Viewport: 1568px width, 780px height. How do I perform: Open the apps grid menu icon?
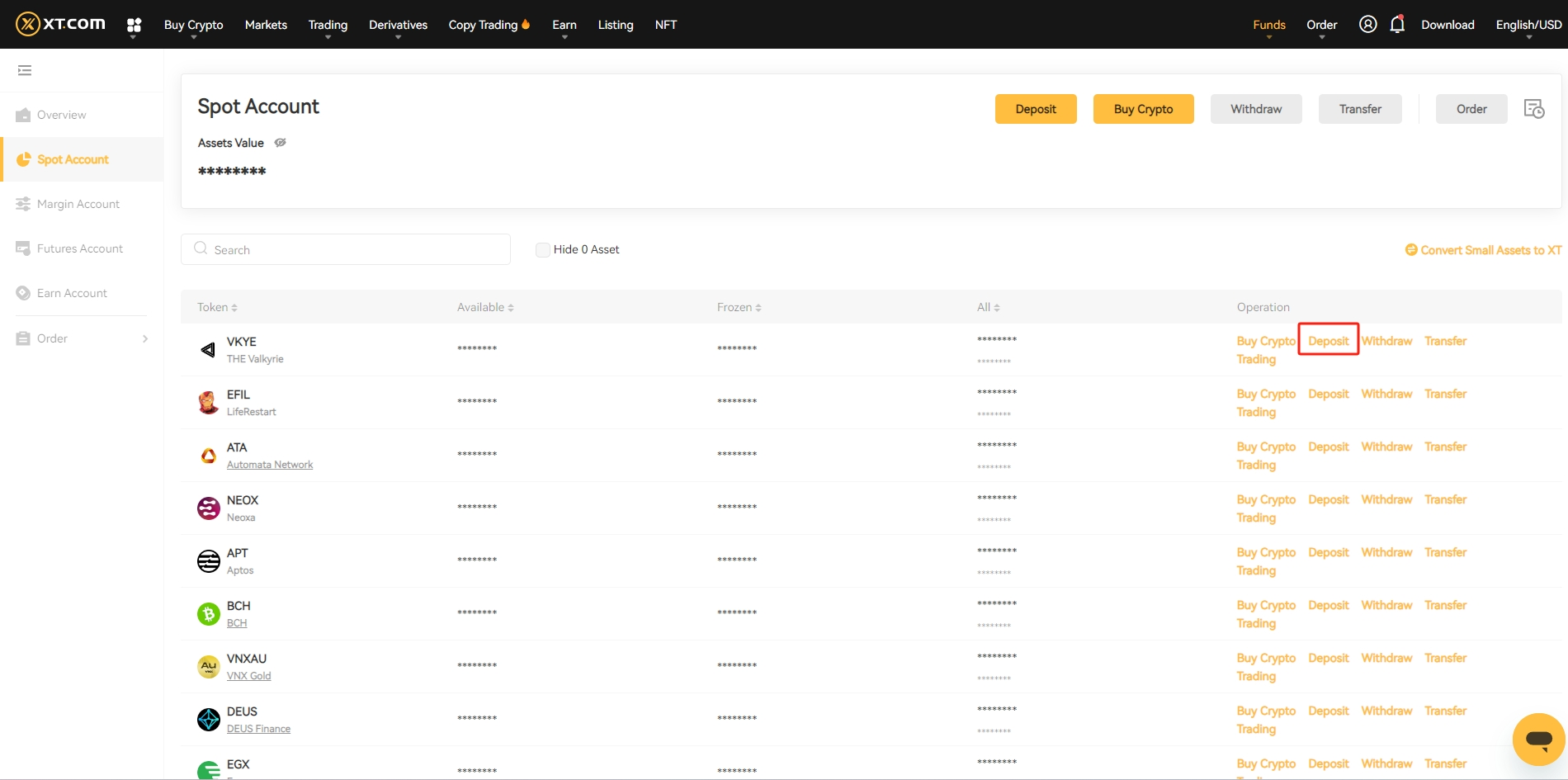(134, 25)
